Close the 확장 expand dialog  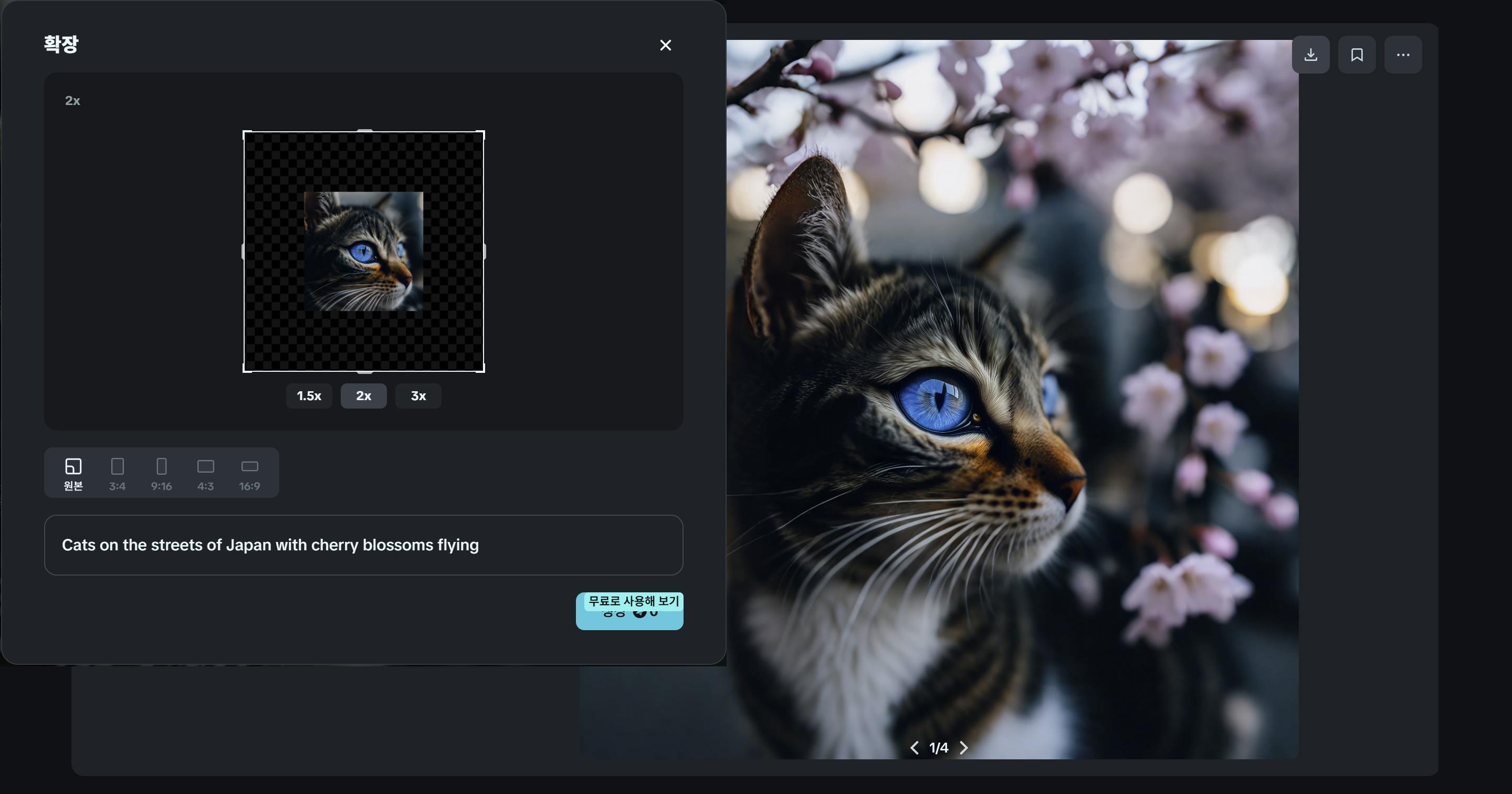(665, 45)
